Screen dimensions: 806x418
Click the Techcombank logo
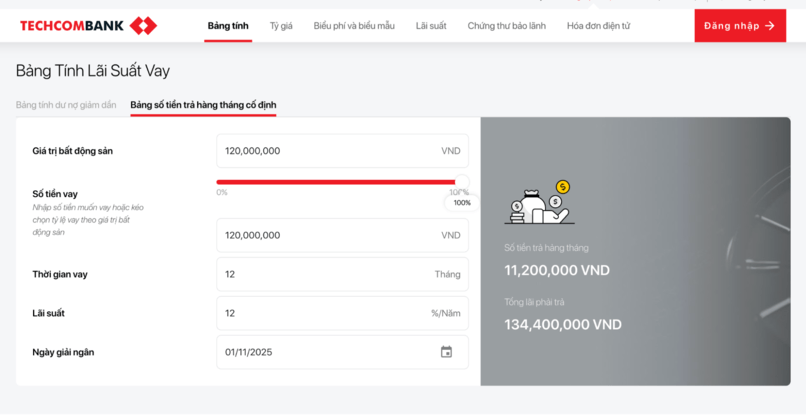(x=88, y=26)
